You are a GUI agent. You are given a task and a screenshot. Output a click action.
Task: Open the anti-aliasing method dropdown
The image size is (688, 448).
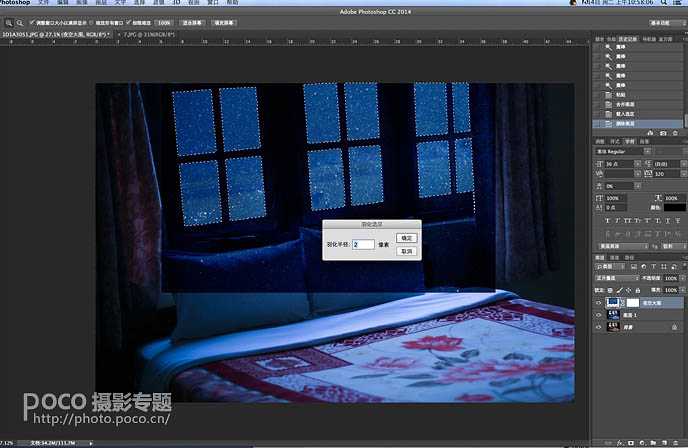(x=674, y=246)
